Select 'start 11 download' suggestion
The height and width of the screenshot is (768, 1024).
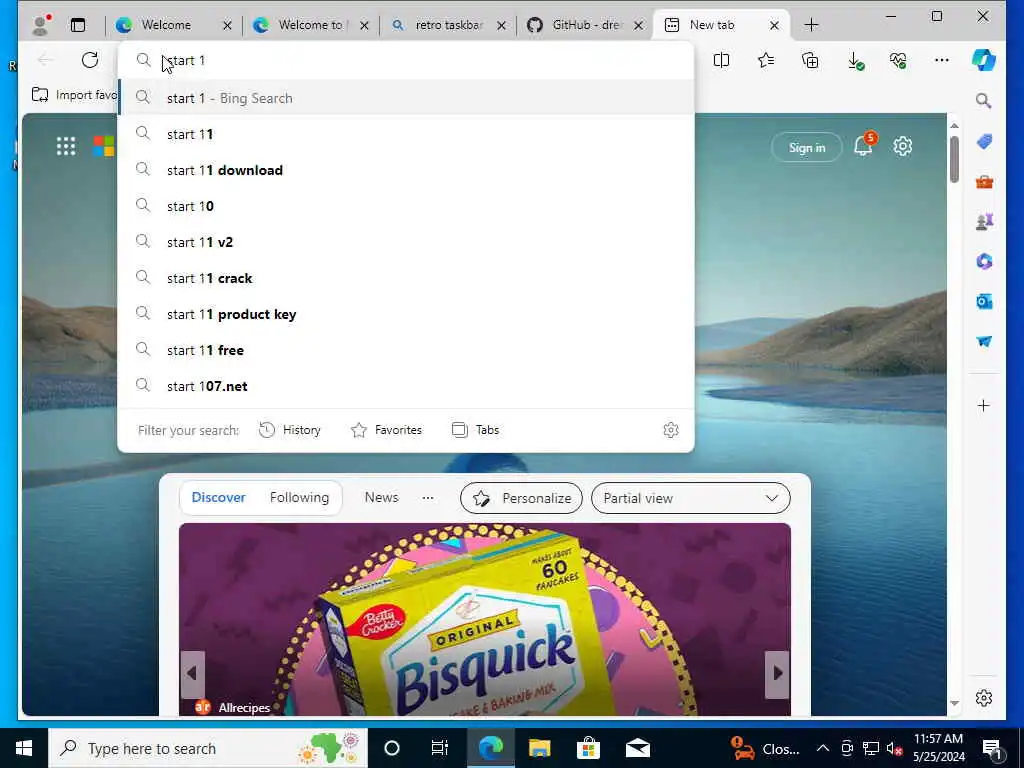[406, 170]
